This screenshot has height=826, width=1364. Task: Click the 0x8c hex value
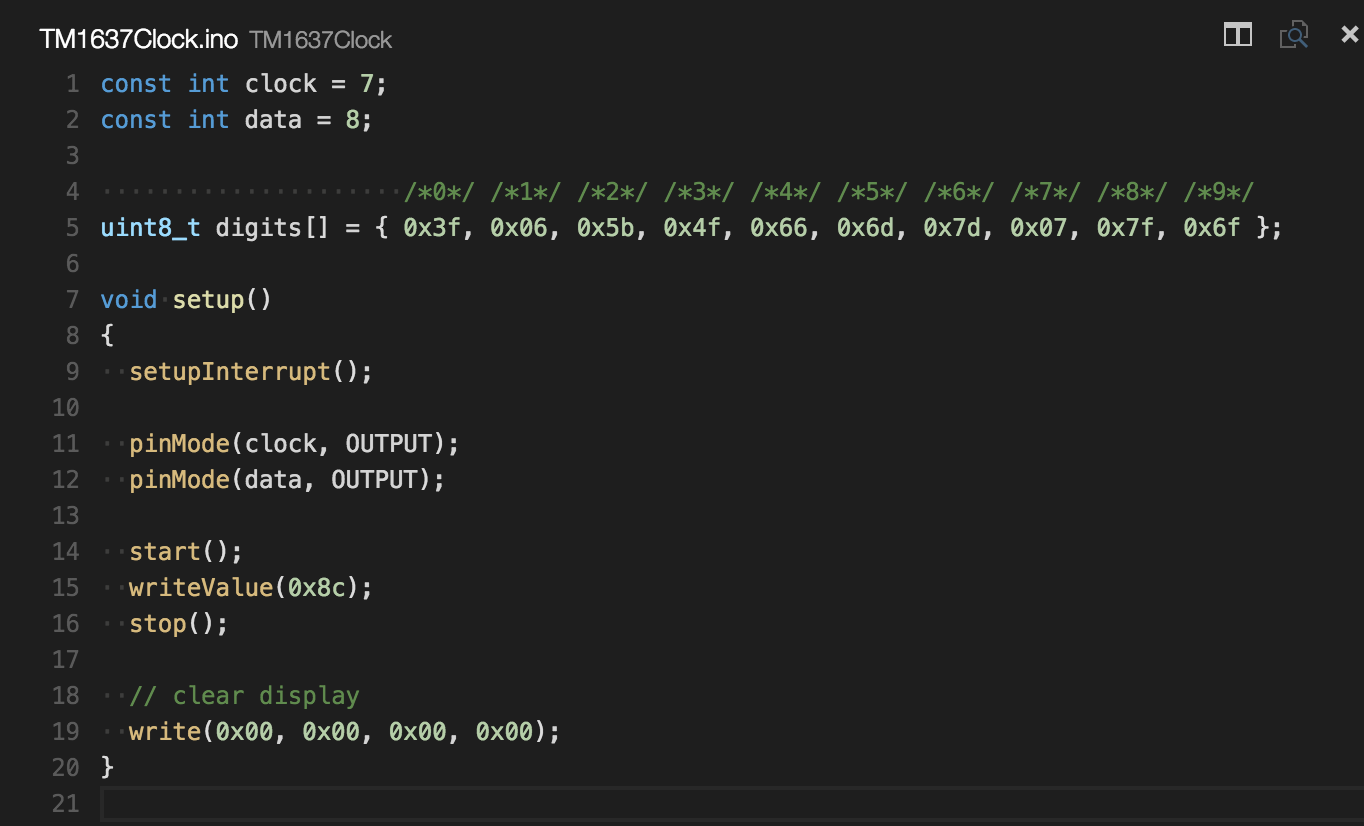[x=316, y=588]
